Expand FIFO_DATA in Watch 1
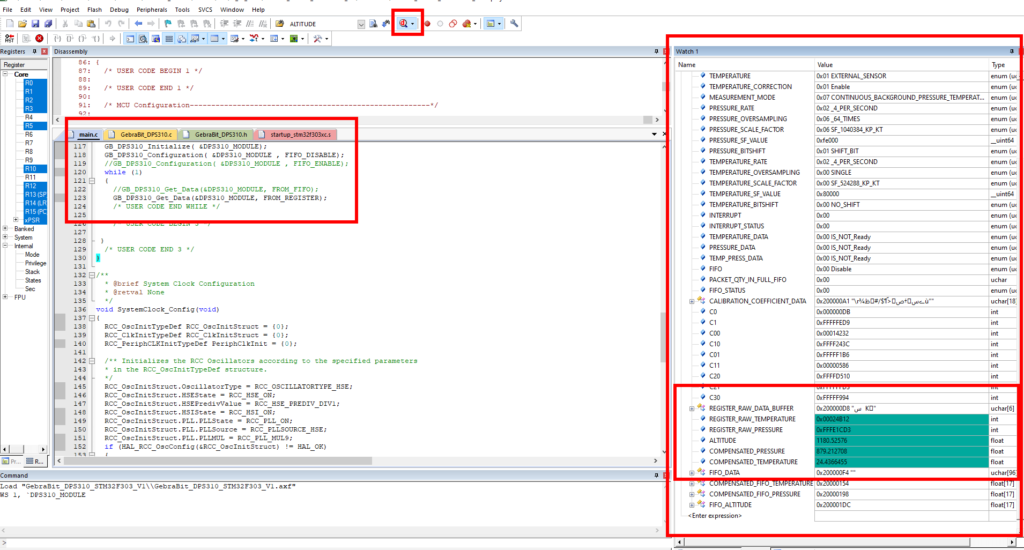This screenshot has height=550, width=1024. point(692,472)
